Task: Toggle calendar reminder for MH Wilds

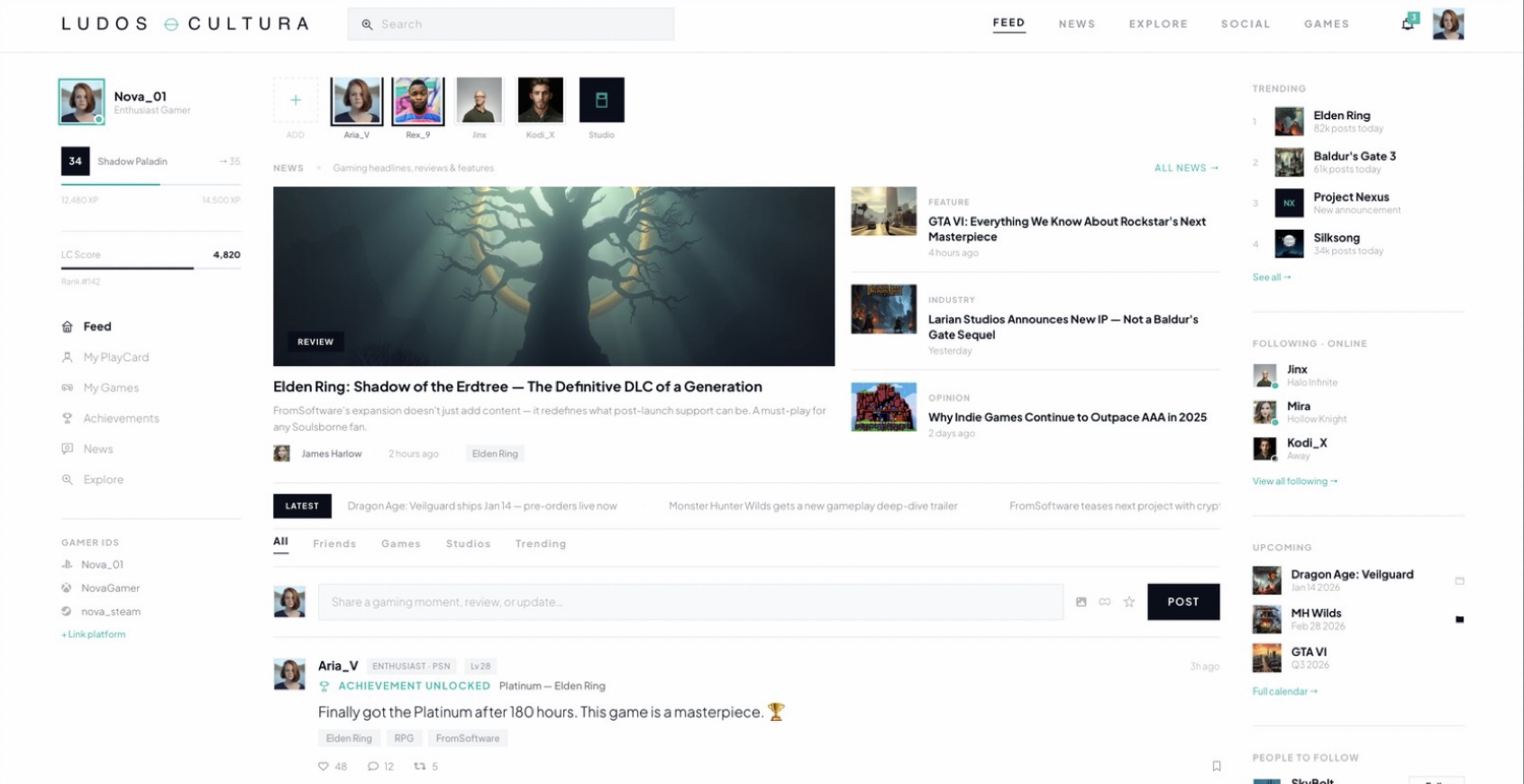Action: pyautogui.click(x=1459, y=620)
